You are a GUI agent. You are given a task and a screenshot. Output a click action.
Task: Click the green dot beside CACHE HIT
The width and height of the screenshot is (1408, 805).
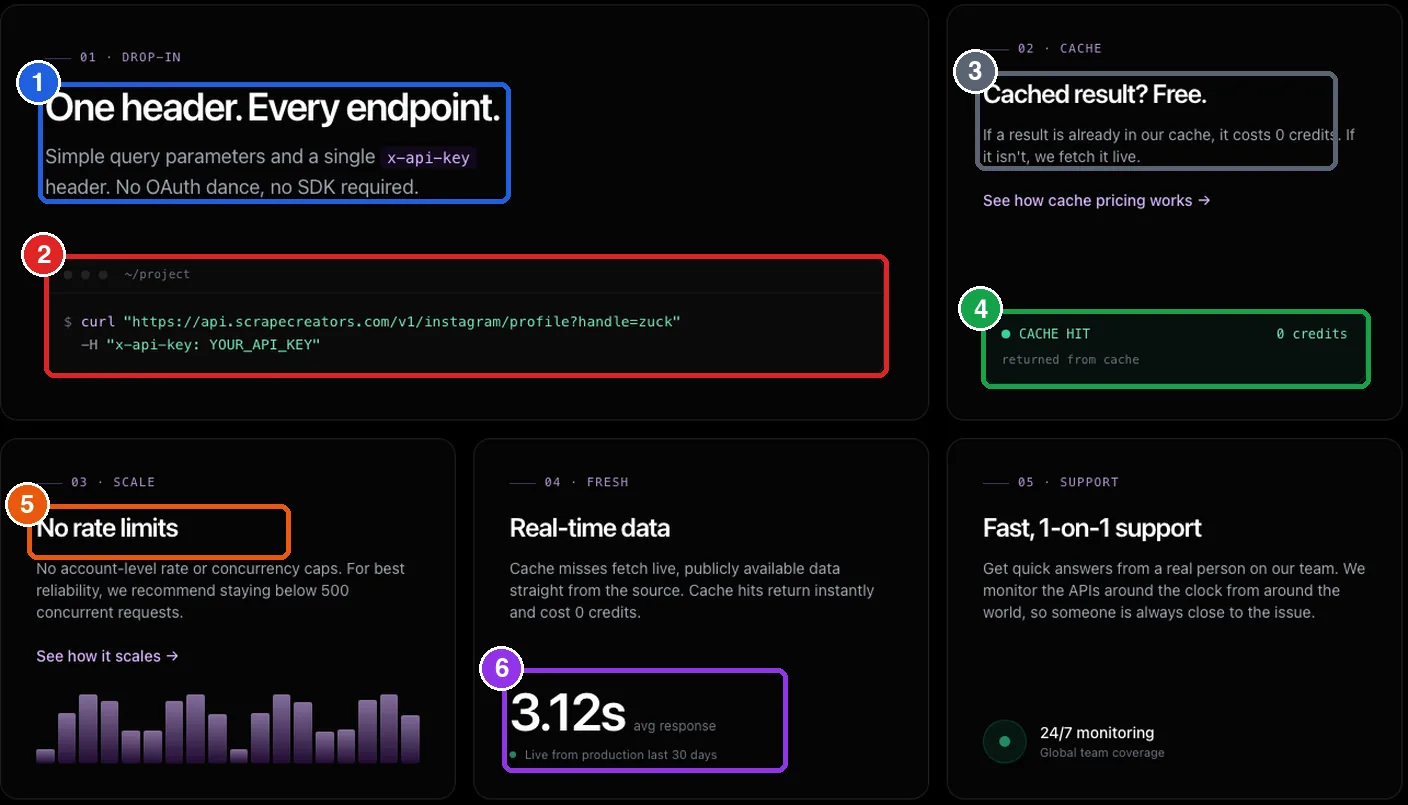tap(1006, 334)
